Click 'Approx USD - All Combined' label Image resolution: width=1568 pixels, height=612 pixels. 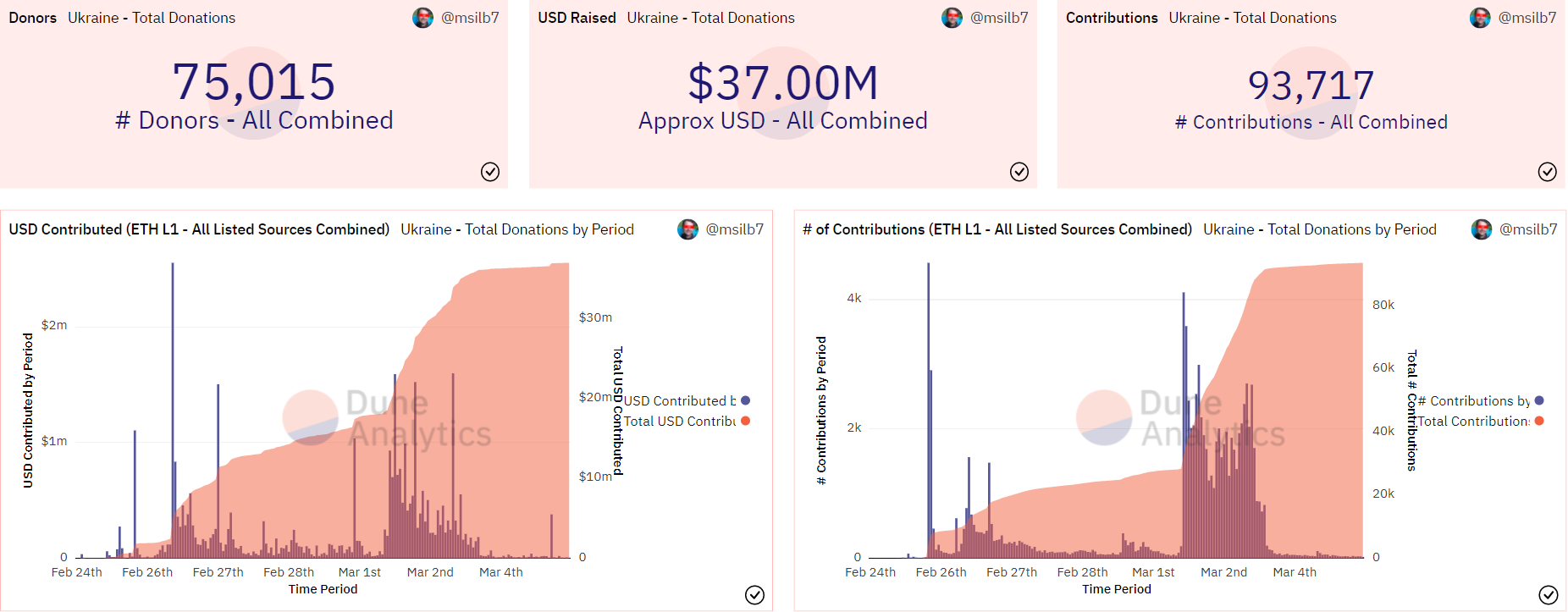click(x=783, y=121)
